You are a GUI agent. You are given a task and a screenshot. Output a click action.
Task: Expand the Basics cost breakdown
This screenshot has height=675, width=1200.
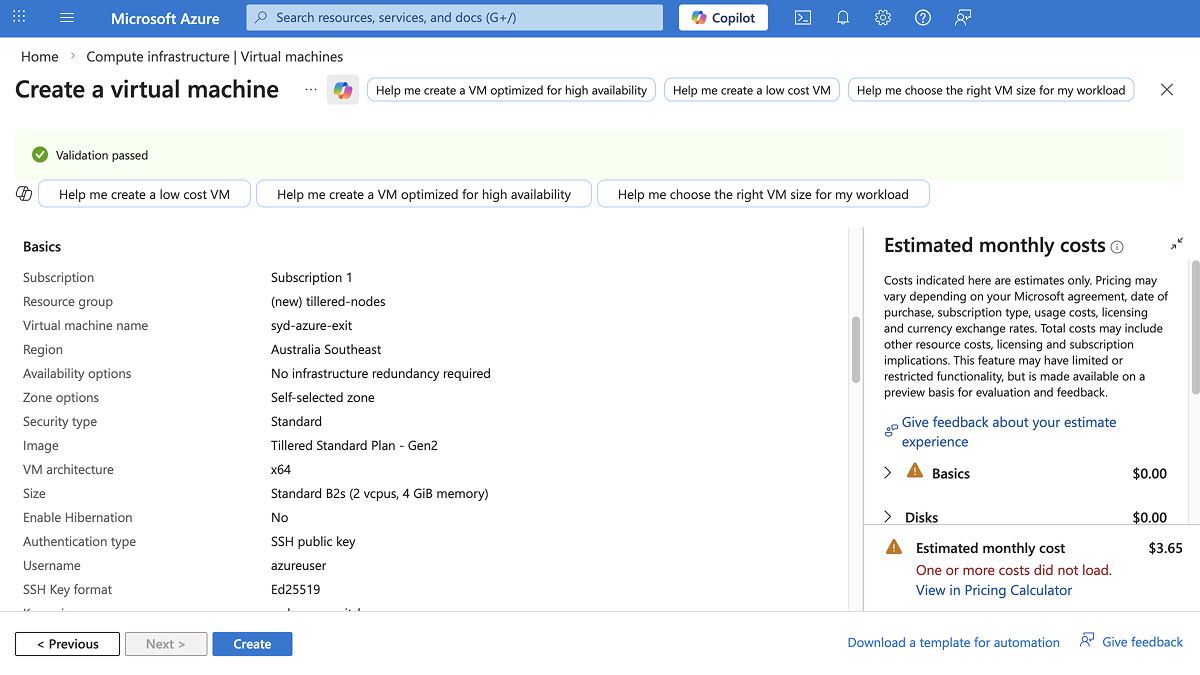887,473
